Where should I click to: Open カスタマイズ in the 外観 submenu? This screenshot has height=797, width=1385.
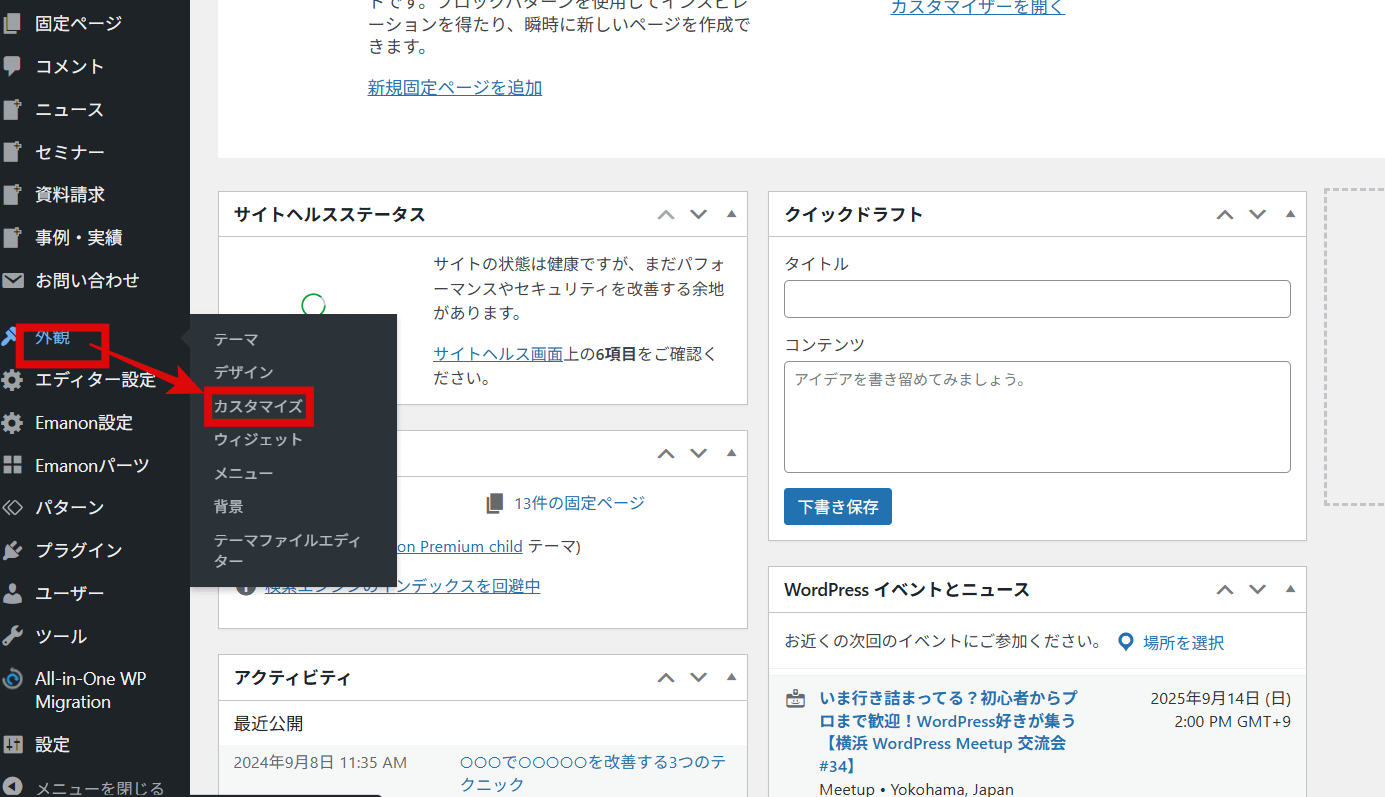(x=258, y=406)
